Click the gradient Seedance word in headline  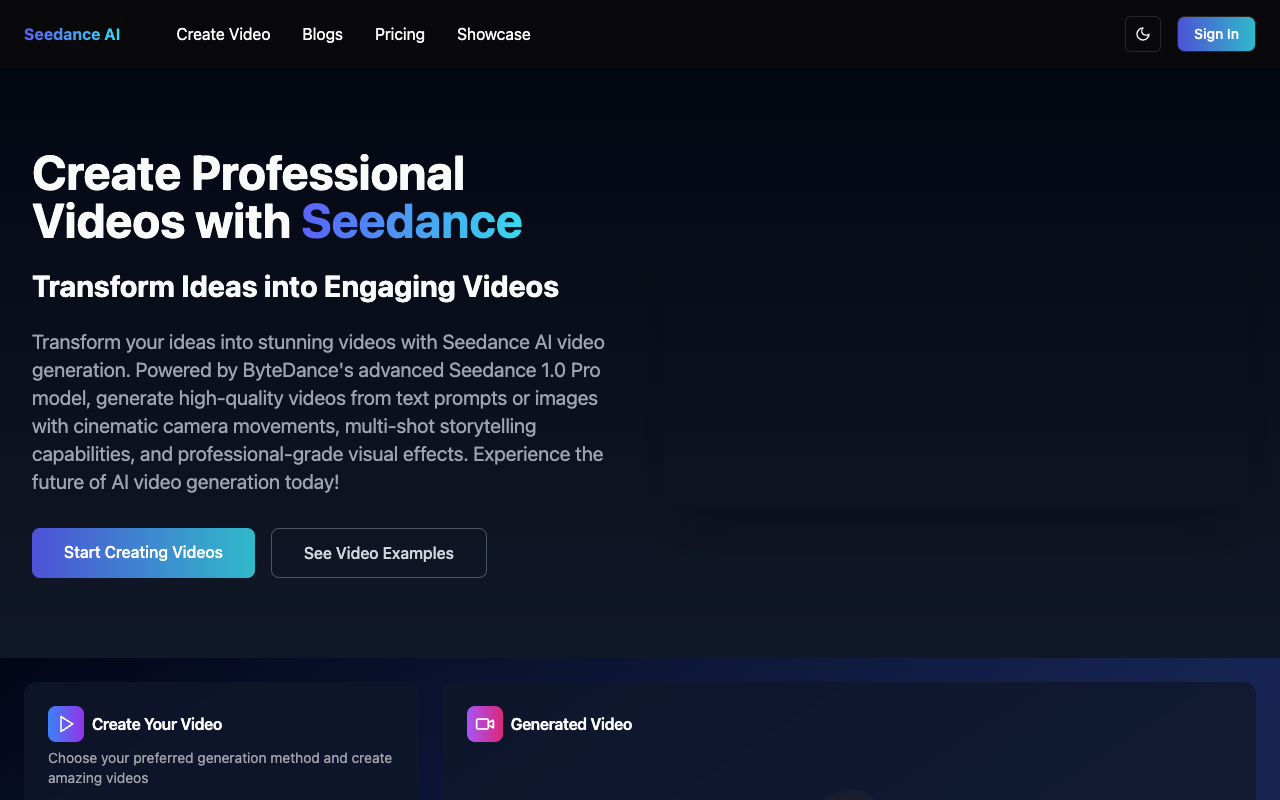coord(412,221)
